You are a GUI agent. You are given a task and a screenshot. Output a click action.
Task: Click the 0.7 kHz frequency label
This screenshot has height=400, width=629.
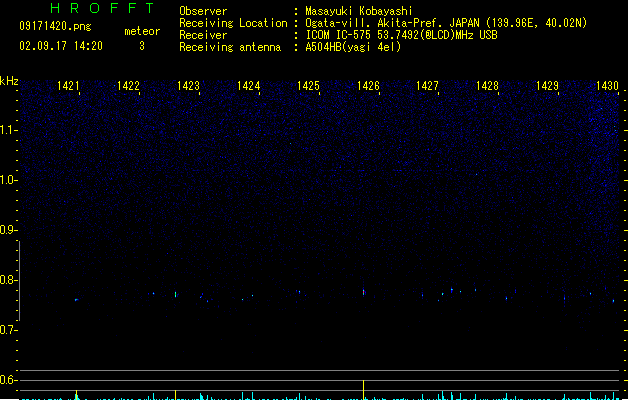tap(8, 330)
